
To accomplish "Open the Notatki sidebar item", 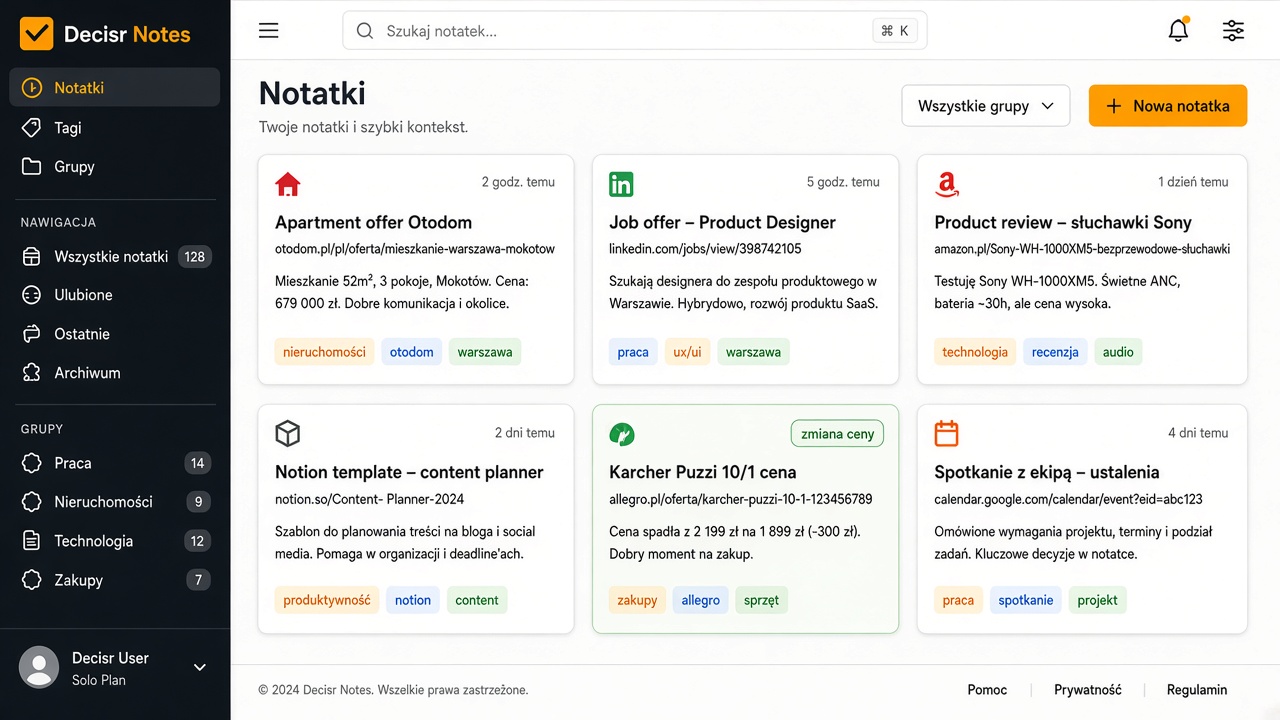I will pyautogui.click(x=115, y=87).
